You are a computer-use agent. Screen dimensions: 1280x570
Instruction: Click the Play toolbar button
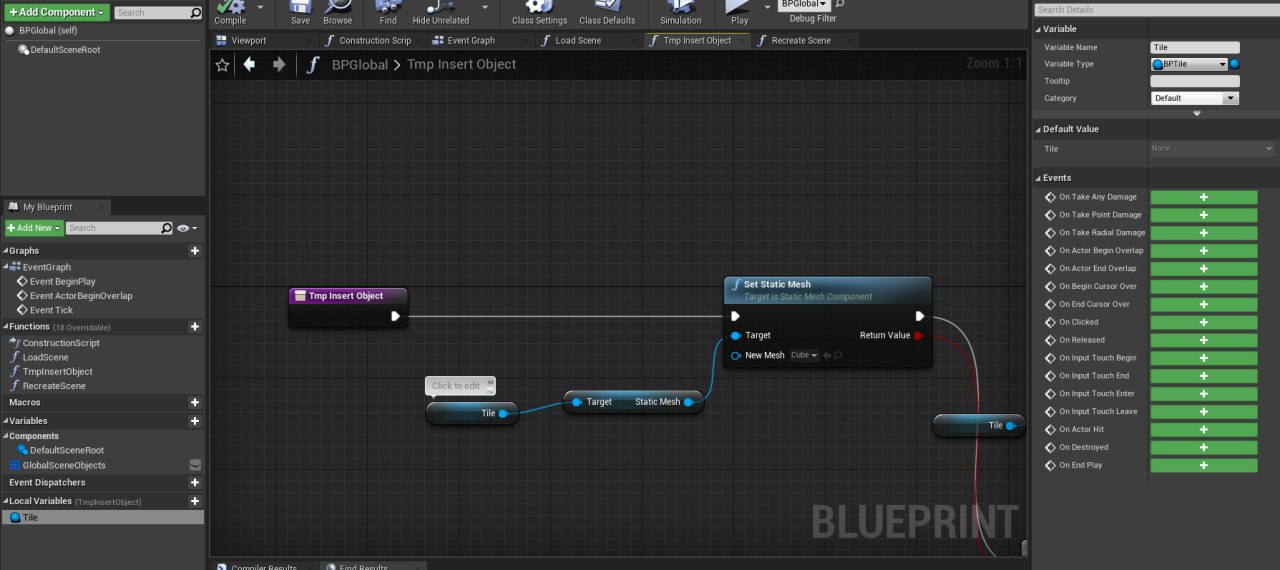(x=739, y=8)
